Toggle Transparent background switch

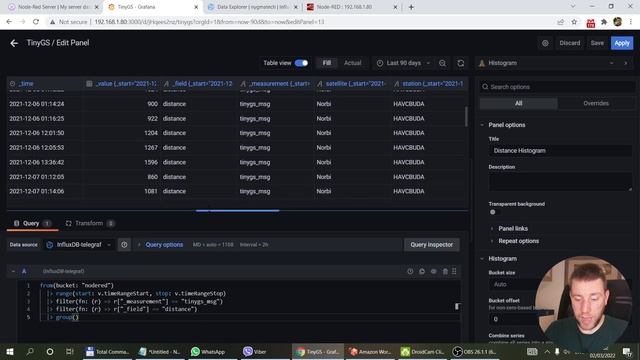[x=494, y=212]
